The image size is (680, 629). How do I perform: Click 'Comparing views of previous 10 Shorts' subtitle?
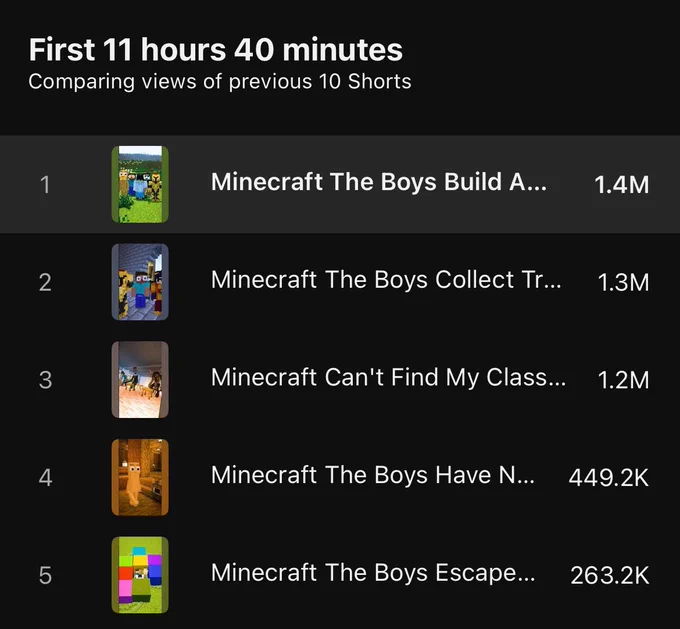coord(220,82)
